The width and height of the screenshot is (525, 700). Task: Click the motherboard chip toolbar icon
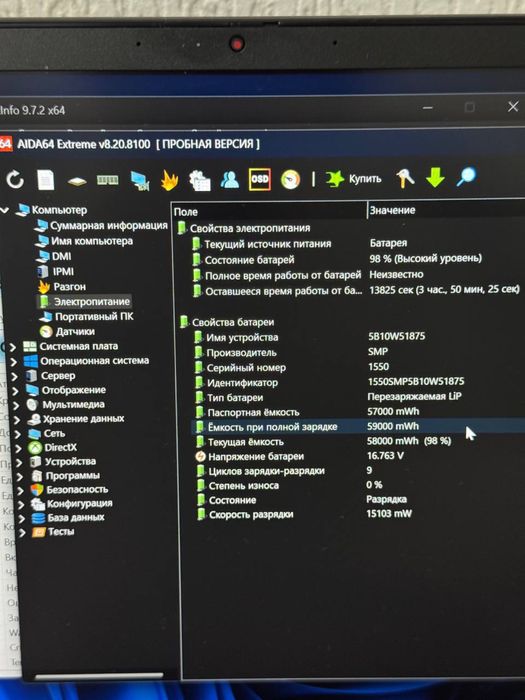click(77, 181)
